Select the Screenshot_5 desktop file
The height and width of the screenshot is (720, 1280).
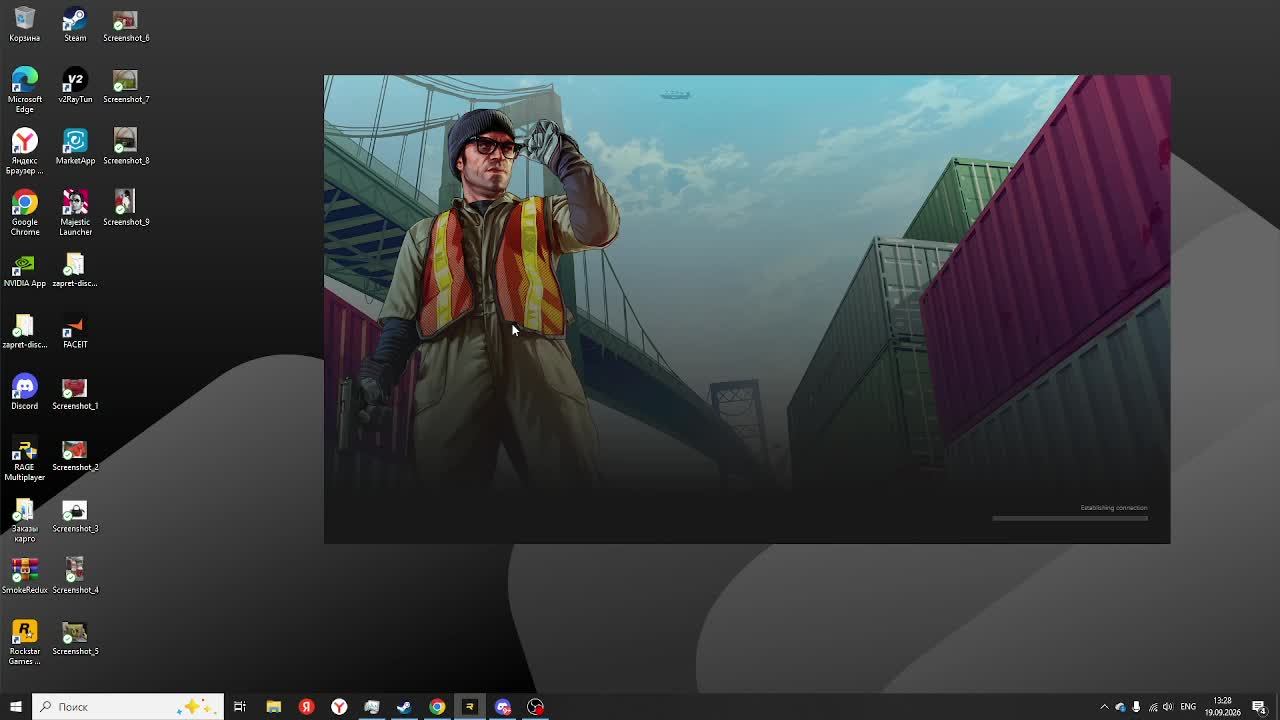point(75,638)
